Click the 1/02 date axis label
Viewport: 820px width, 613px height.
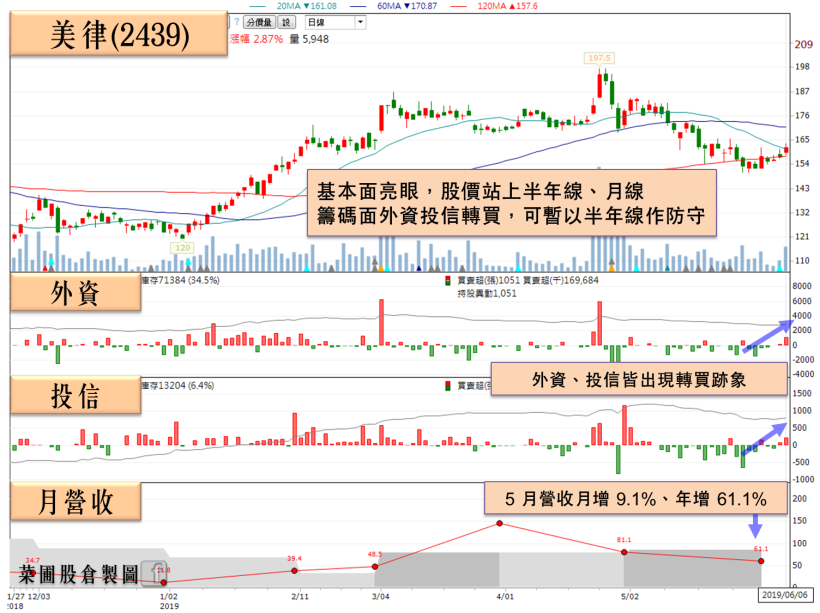click(168, 596)
